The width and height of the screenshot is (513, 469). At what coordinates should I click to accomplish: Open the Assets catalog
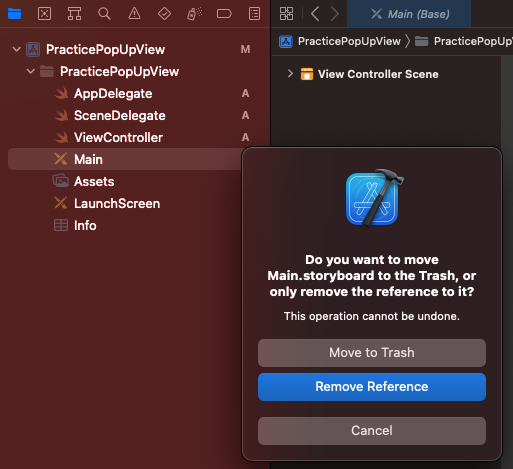94,182
